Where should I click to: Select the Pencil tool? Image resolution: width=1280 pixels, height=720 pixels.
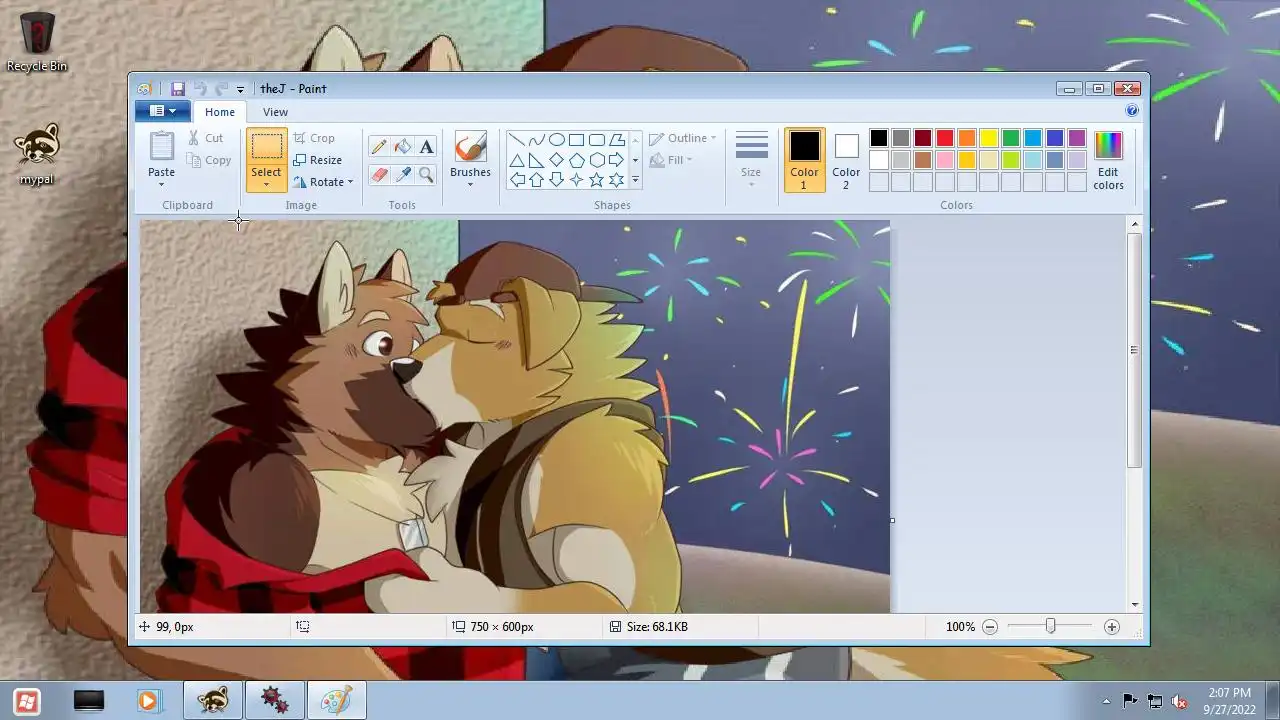[x=378, y=147]
